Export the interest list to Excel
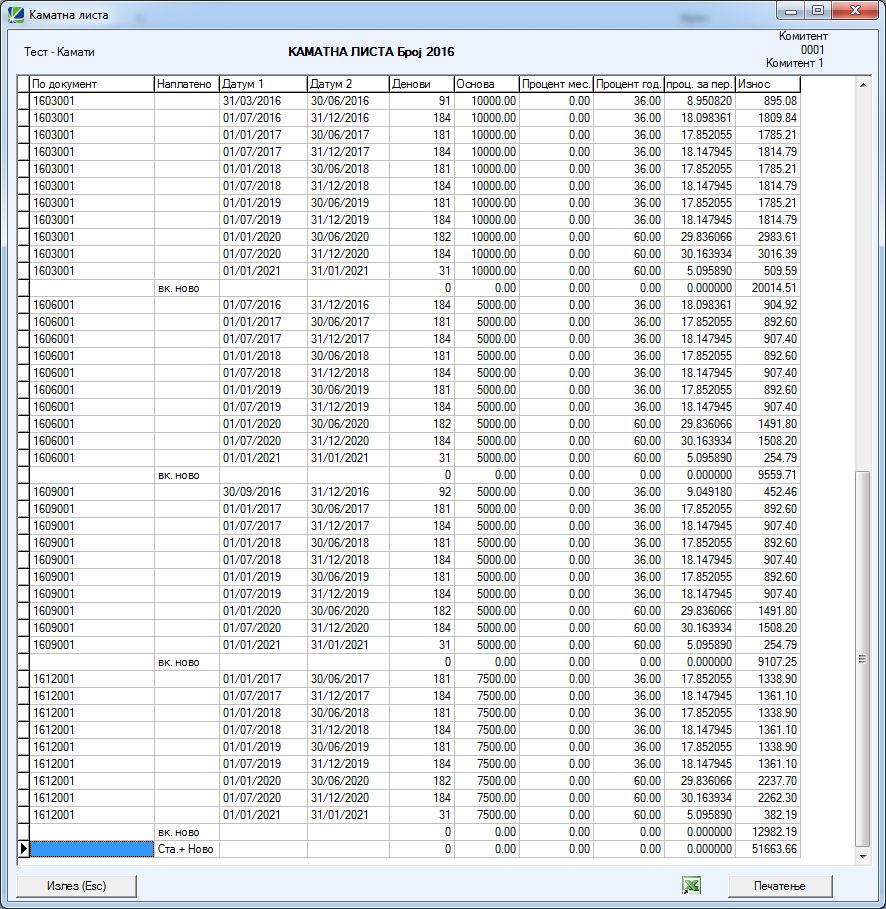Viewport: 886px width, 909px height. click(691, 885)
